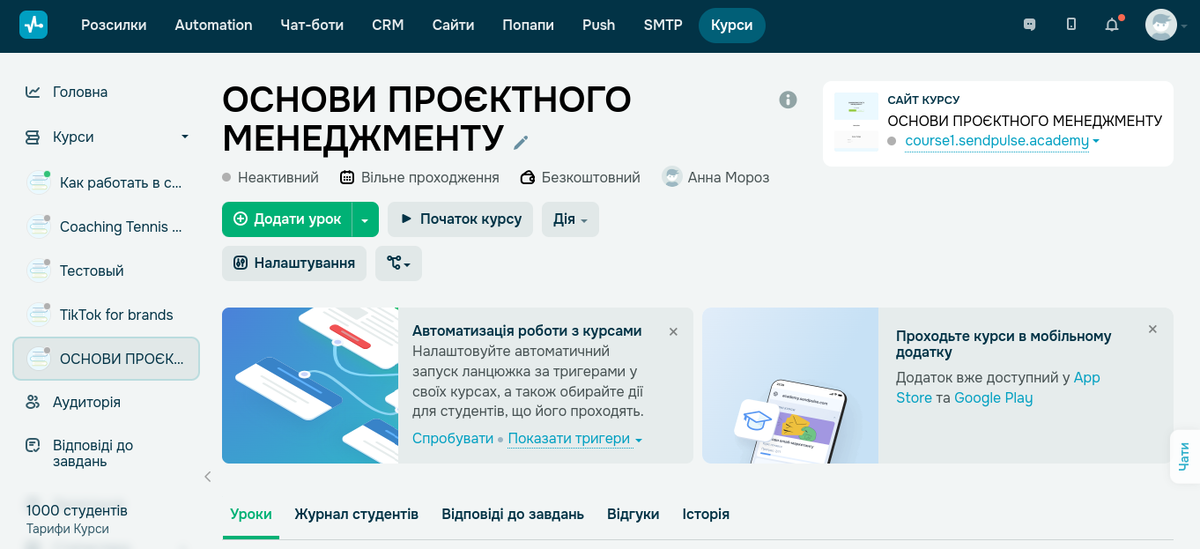This screenshot has width=1200, height=549.
Task: Open the Дія dropdown menu
Action: pyautogui.click(x=570, y=219)
